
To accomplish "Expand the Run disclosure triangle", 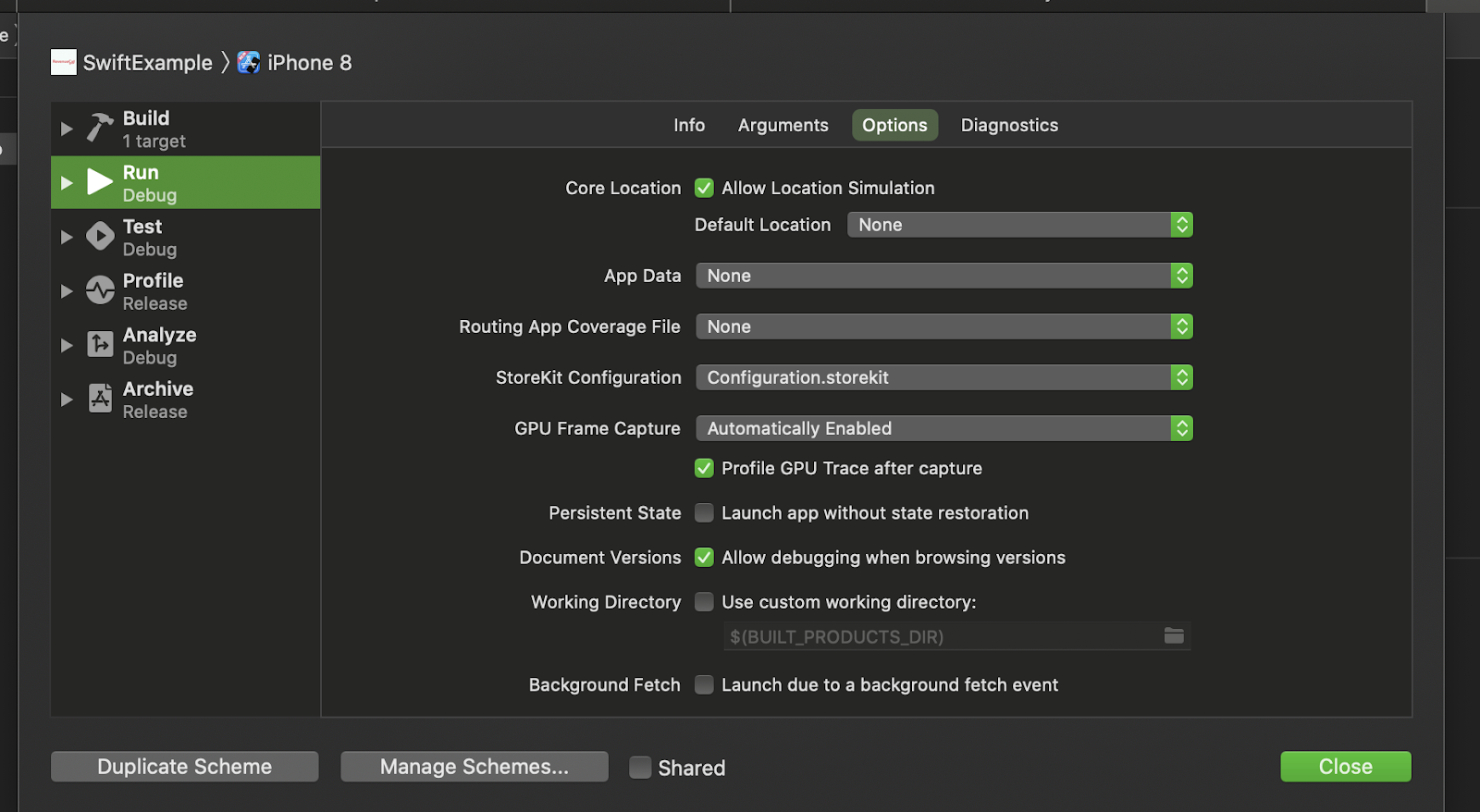I will pyautogui.click(x=67, y=183).
